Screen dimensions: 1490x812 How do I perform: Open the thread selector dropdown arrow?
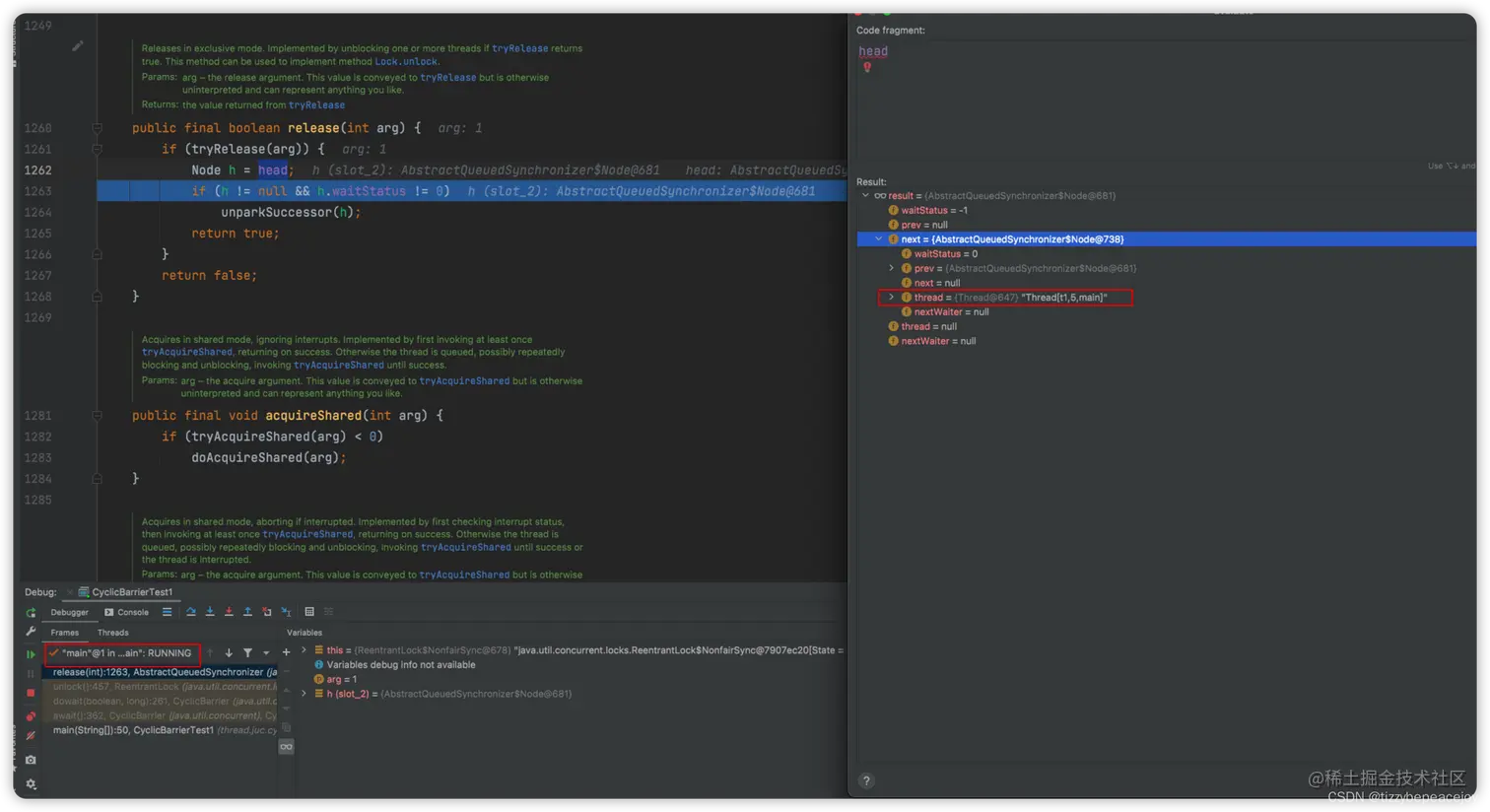(x=266, y=652)
